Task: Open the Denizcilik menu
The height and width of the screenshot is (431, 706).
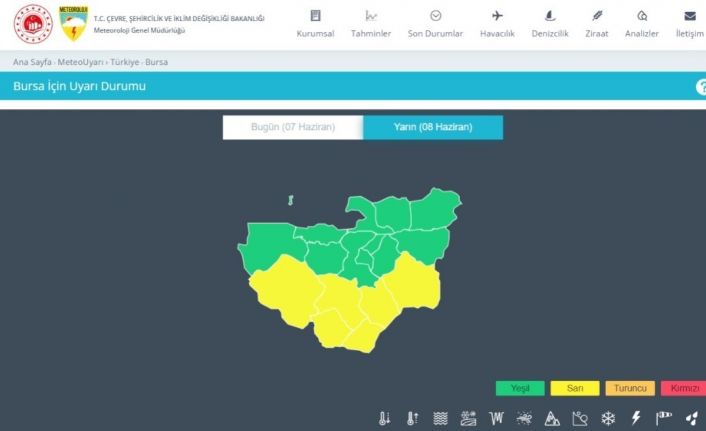Action: (549, 24)
